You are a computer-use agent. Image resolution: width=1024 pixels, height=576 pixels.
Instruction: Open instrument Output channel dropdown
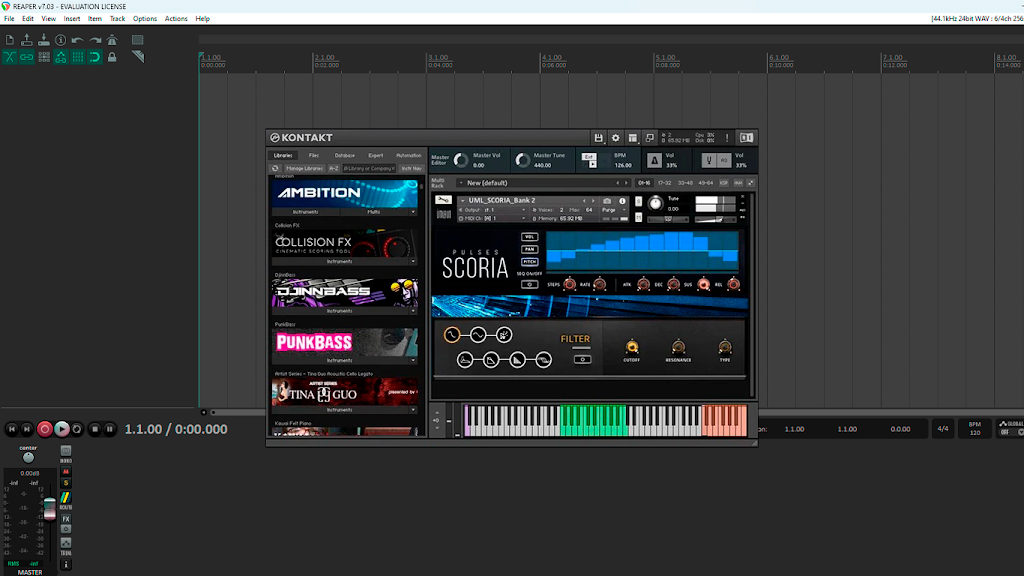493,210
